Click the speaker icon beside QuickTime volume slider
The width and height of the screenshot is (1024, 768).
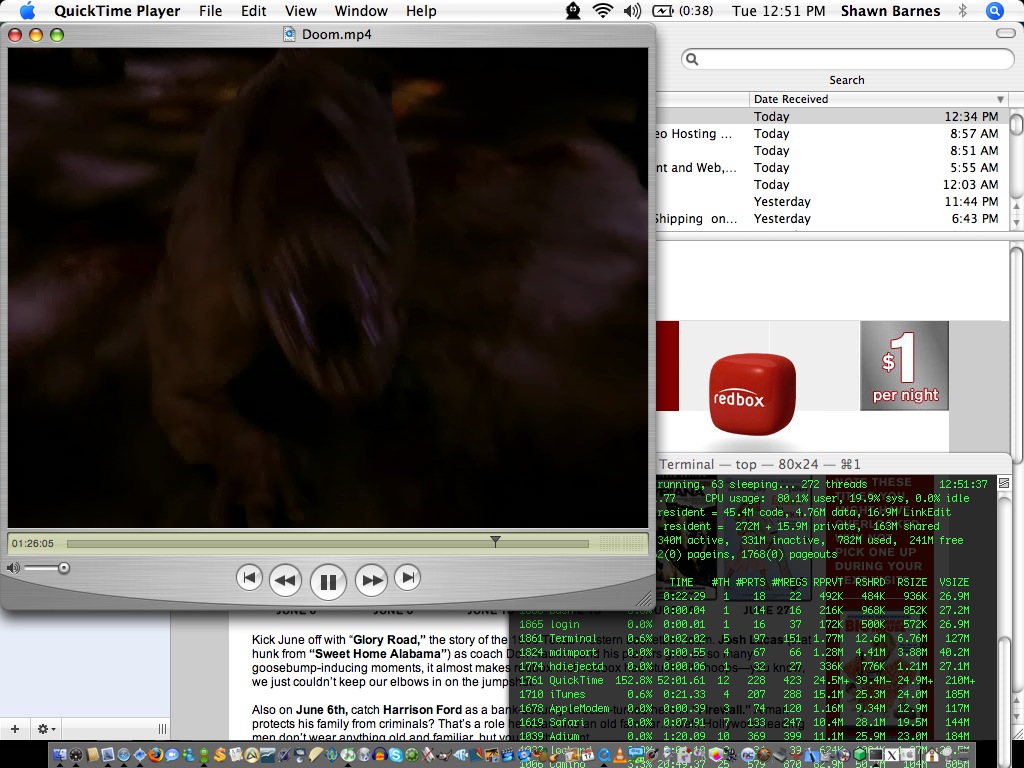[13, 568]
